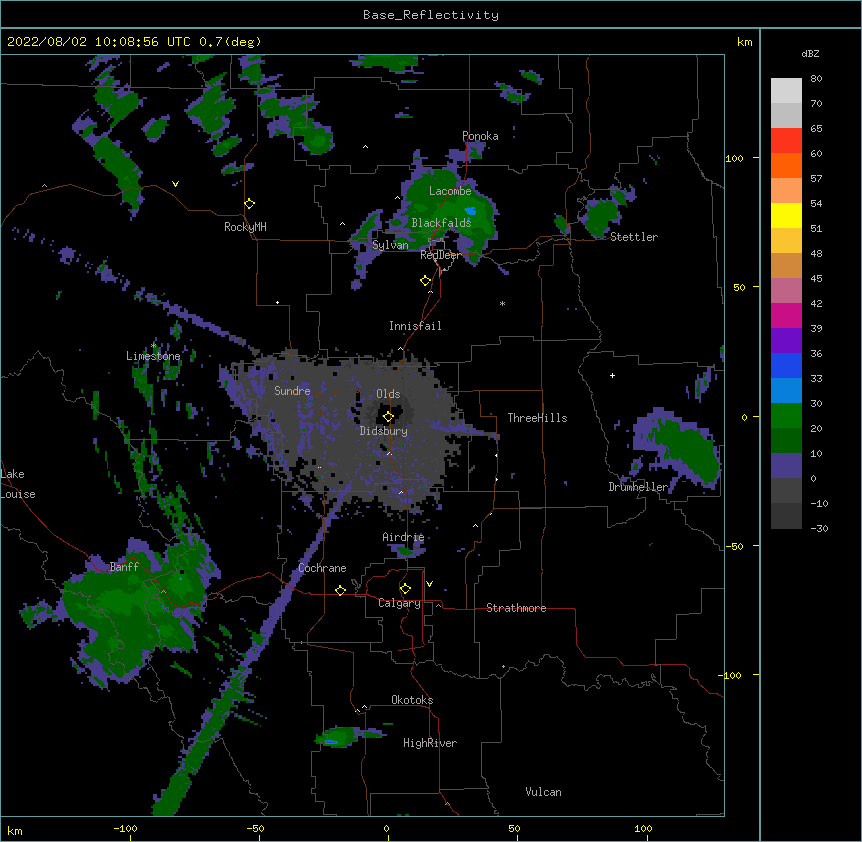Click the Limestone label on the map

point(153,356)
